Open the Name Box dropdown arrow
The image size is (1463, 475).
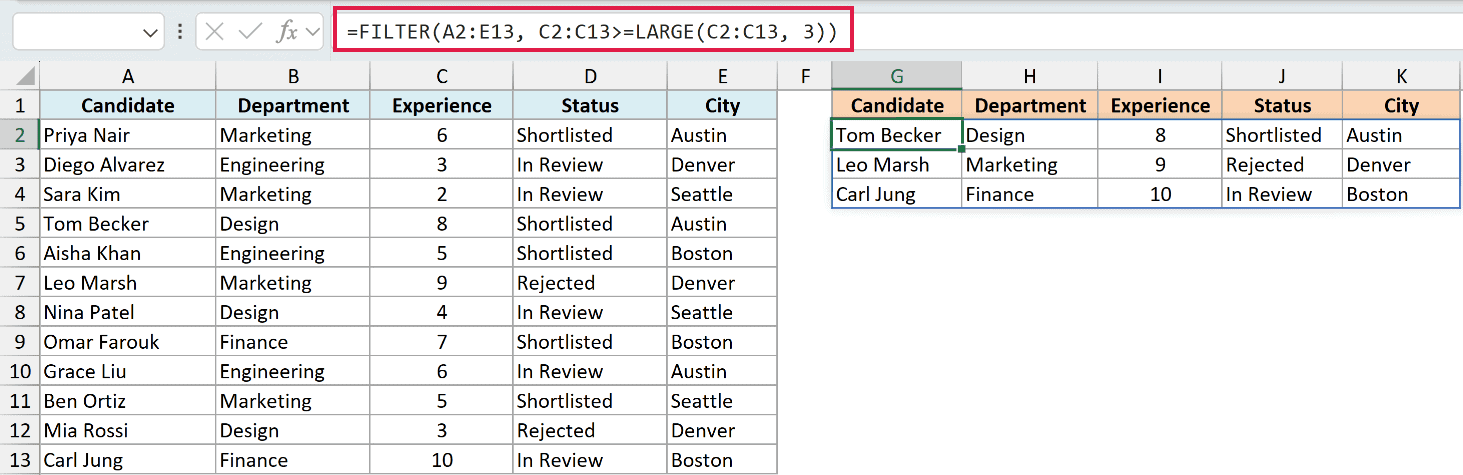click(151, 33)
